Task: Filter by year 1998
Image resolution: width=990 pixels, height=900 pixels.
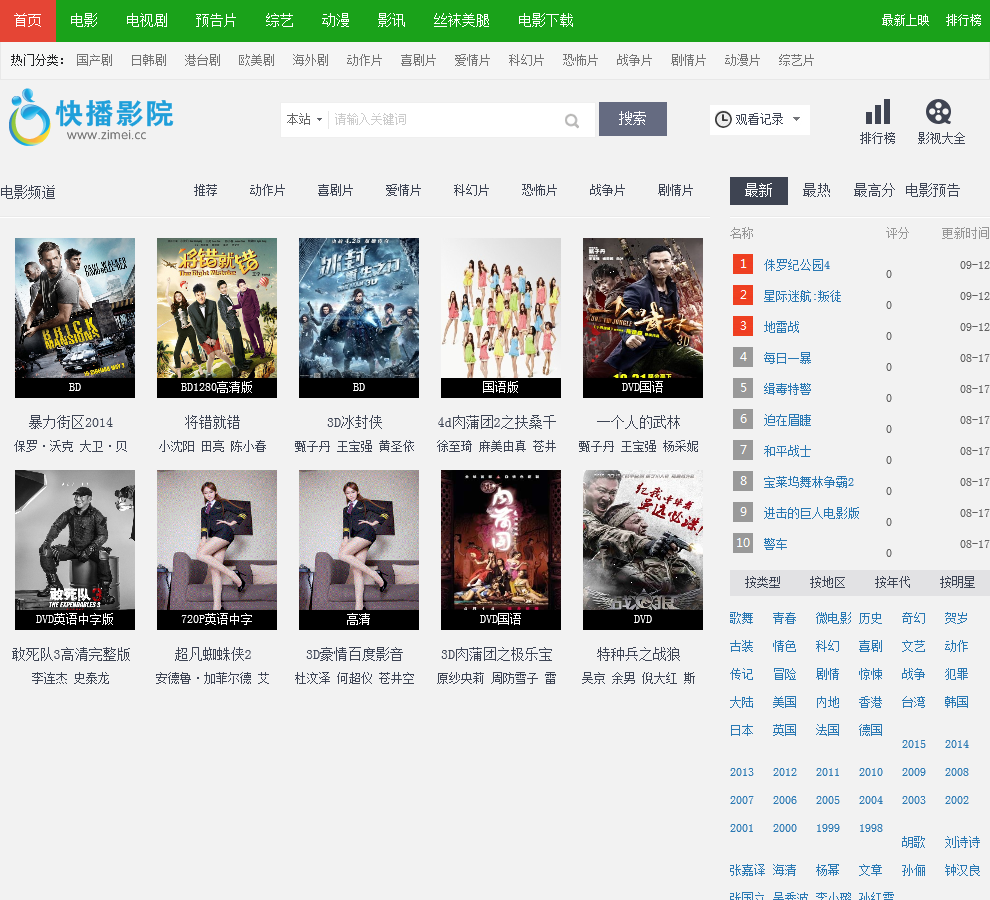Action: (x=871, y=828)
